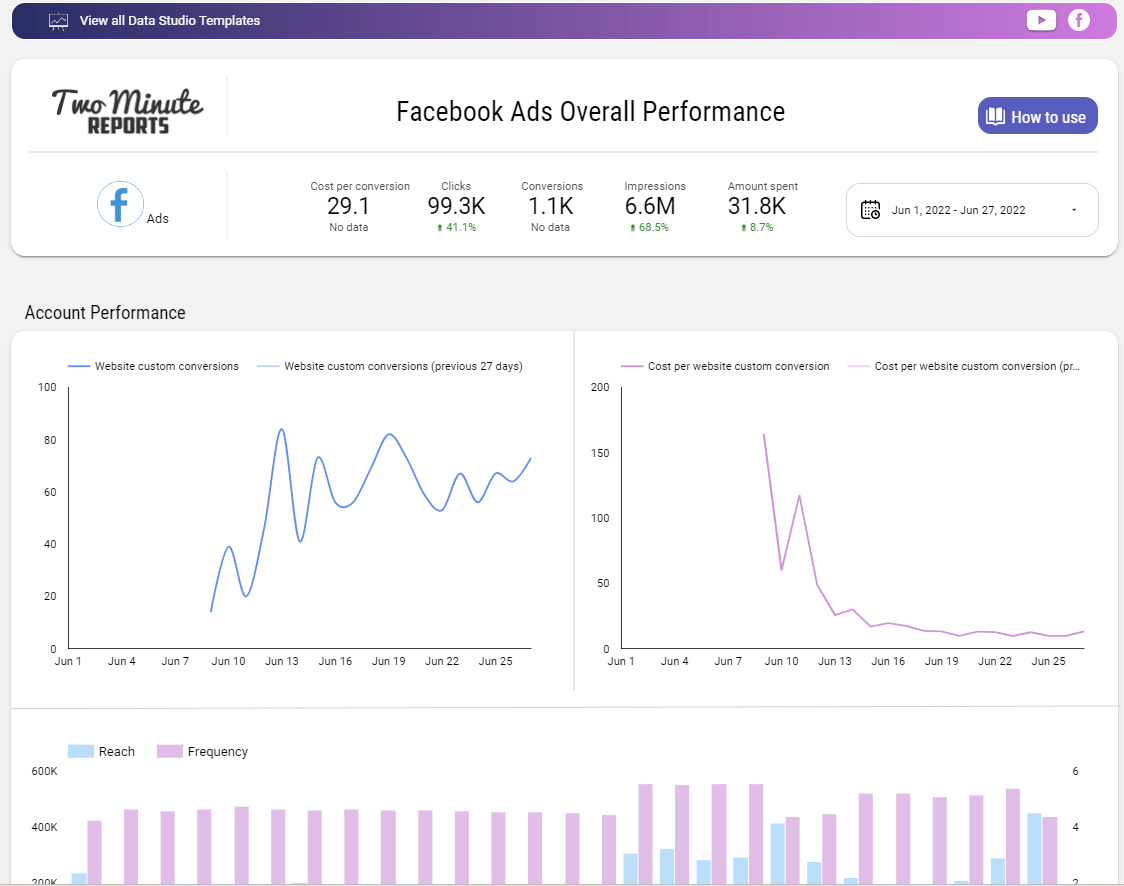
Task: Click the 8.7% change under Amount spent
Action: tap(757, 227)
